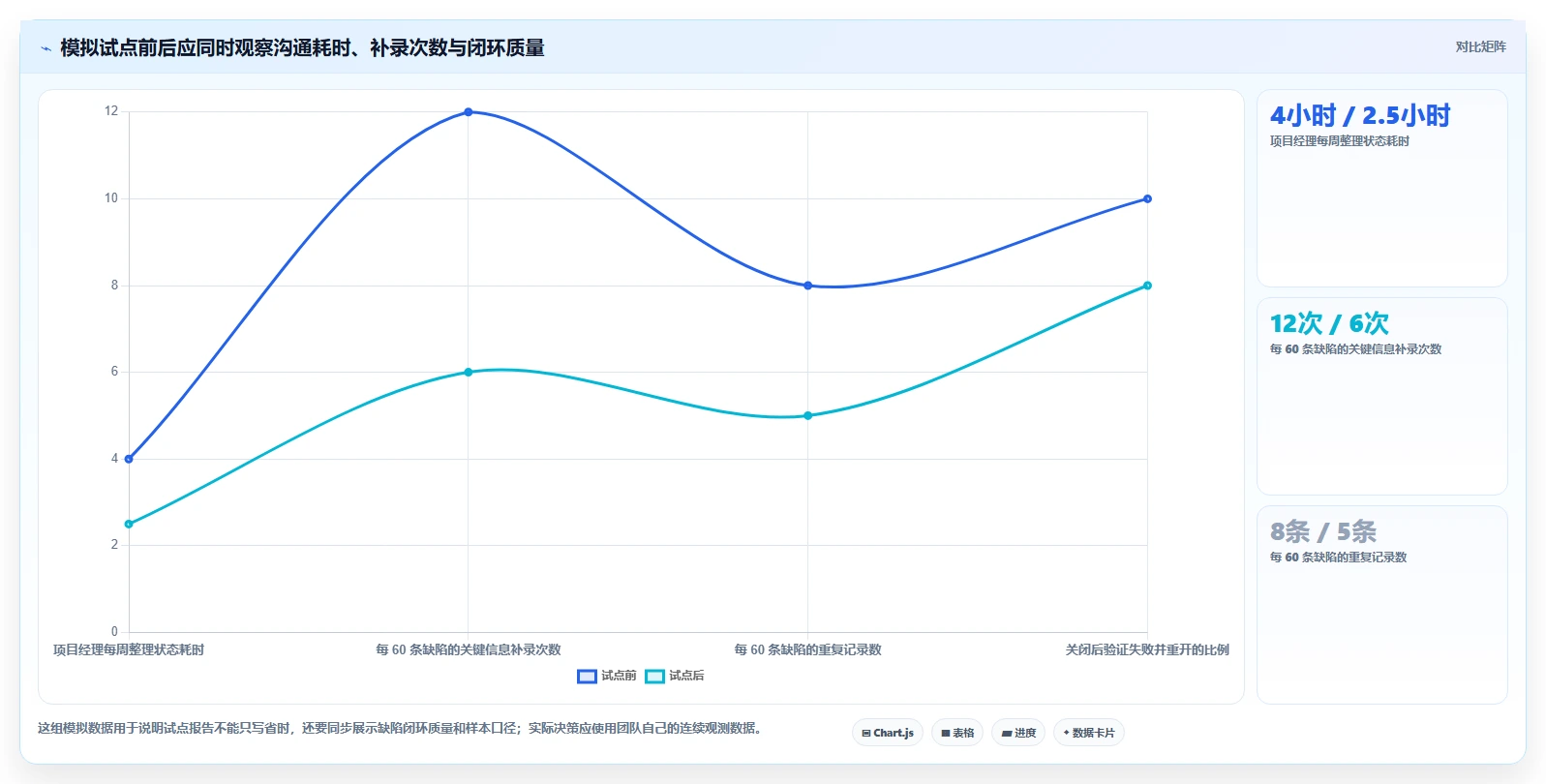Click the 试点后 data point at value 6
This screenshot has width=1546, height=784.
tap(469, 372)
